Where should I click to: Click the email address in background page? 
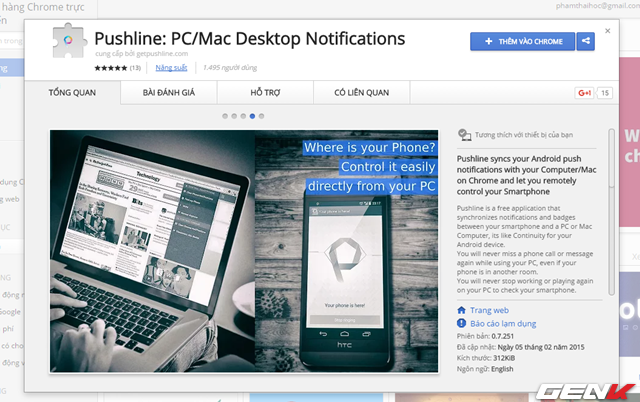tap(598, 6)
